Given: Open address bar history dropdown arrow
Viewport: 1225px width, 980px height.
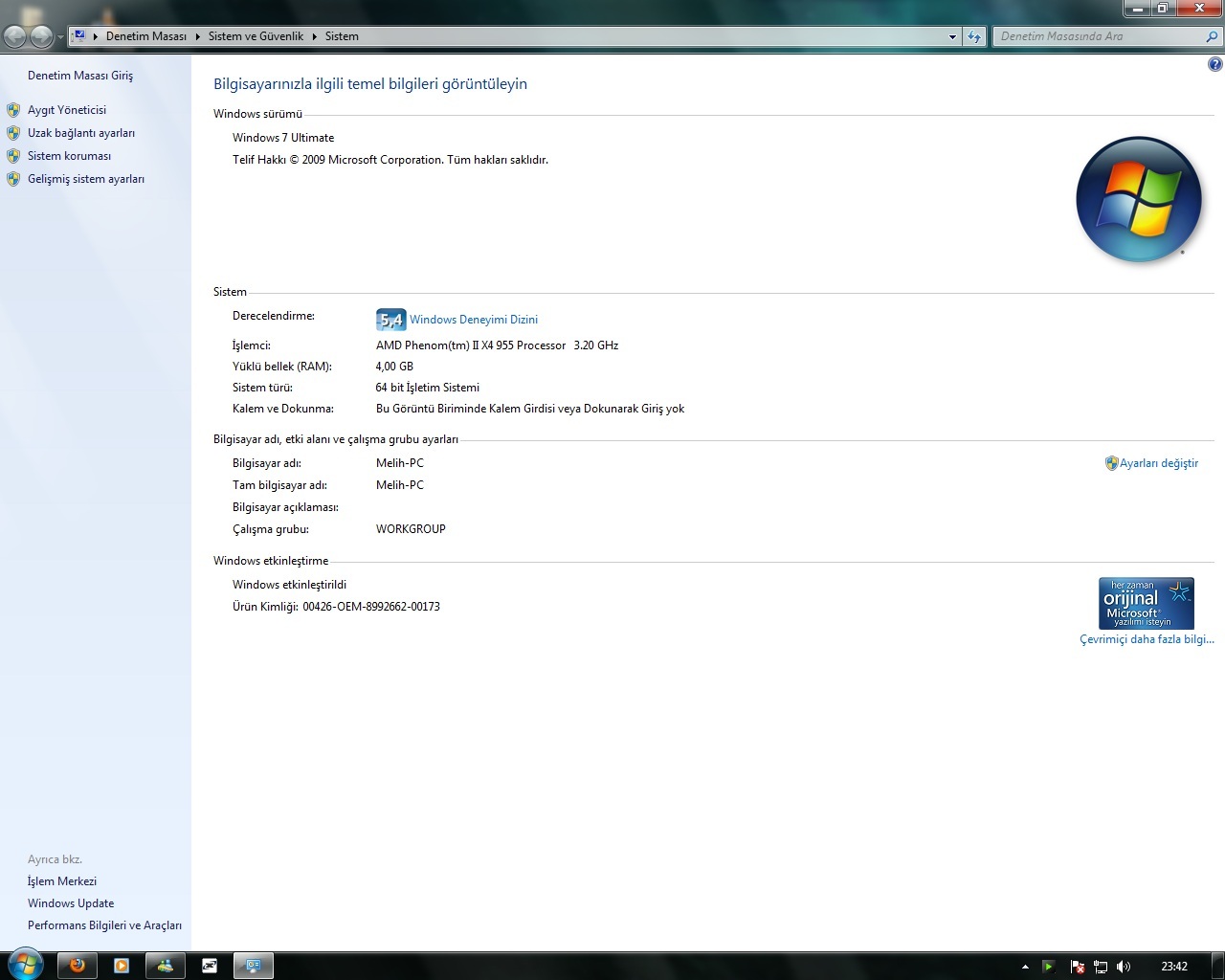Looking at the screenshot, I should point(952,36).
